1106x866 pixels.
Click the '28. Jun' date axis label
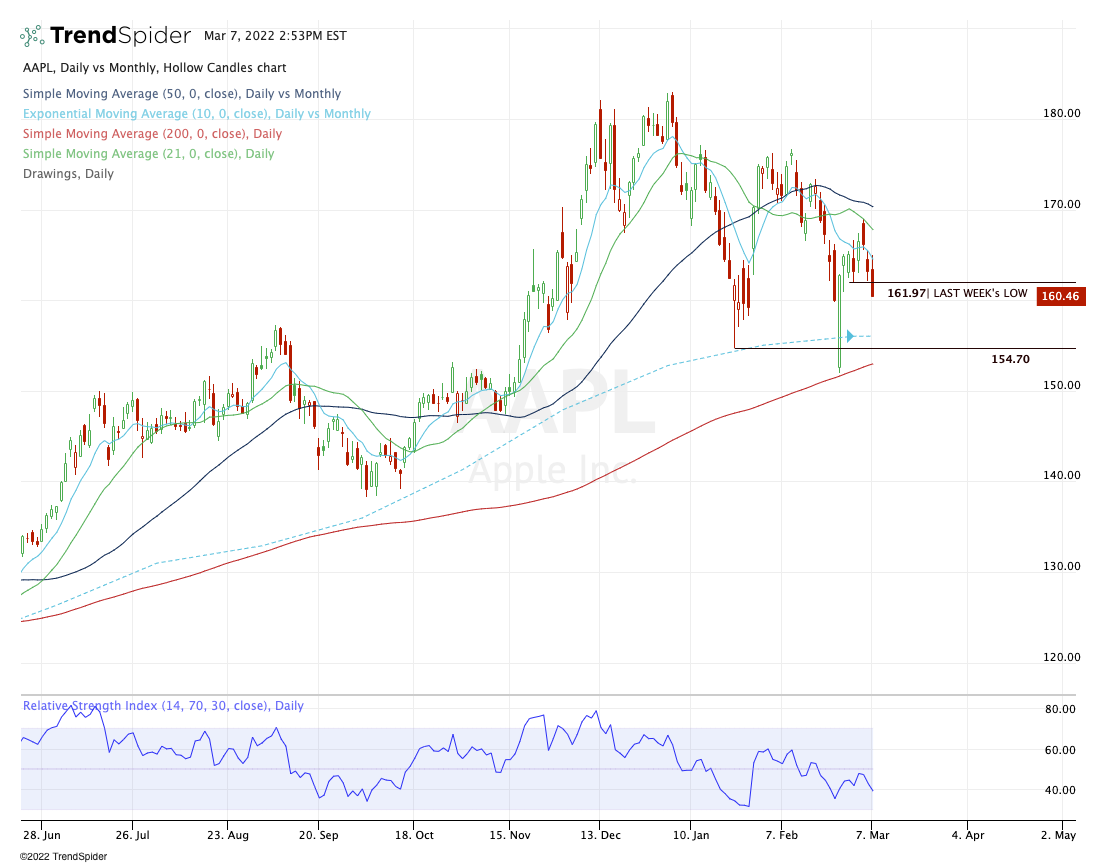coord(42,835)
